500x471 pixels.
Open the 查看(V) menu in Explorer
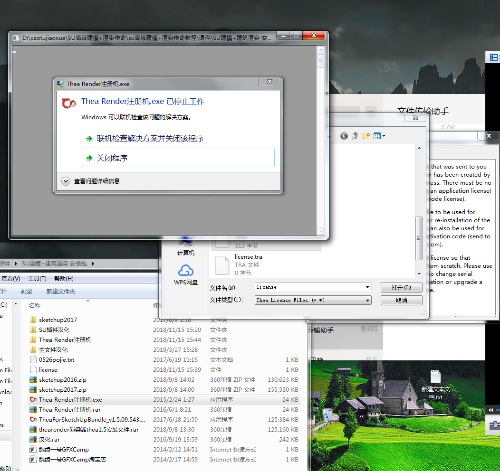click(11, 278)
